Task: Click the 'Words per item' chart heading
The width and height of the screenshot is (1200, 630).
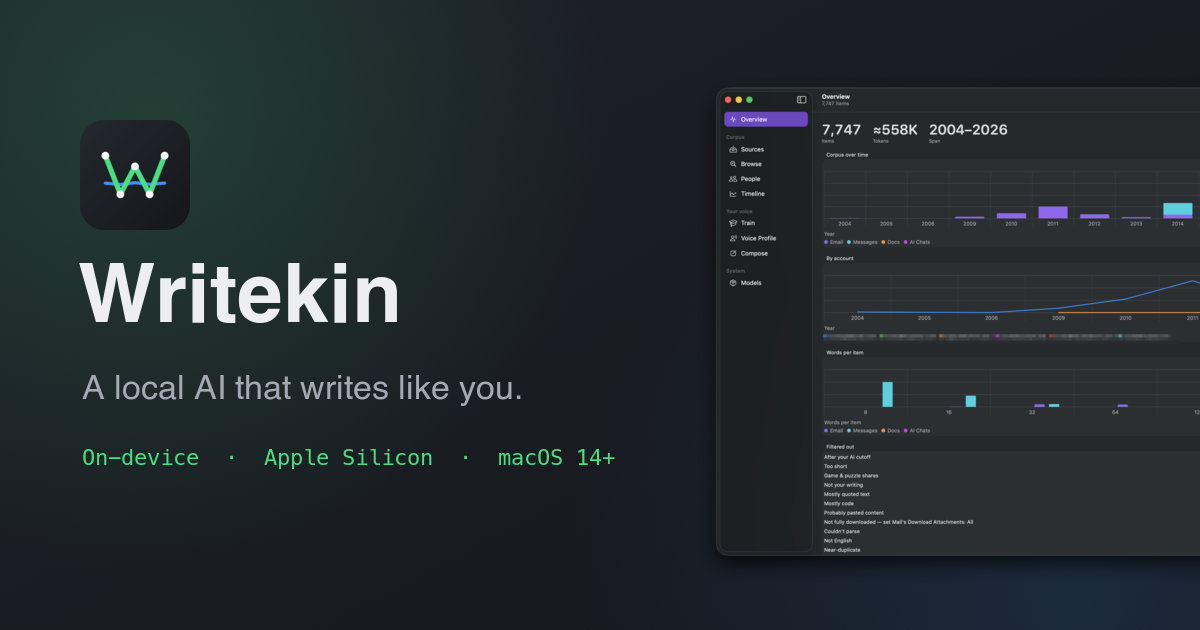Action: [845, 353]
